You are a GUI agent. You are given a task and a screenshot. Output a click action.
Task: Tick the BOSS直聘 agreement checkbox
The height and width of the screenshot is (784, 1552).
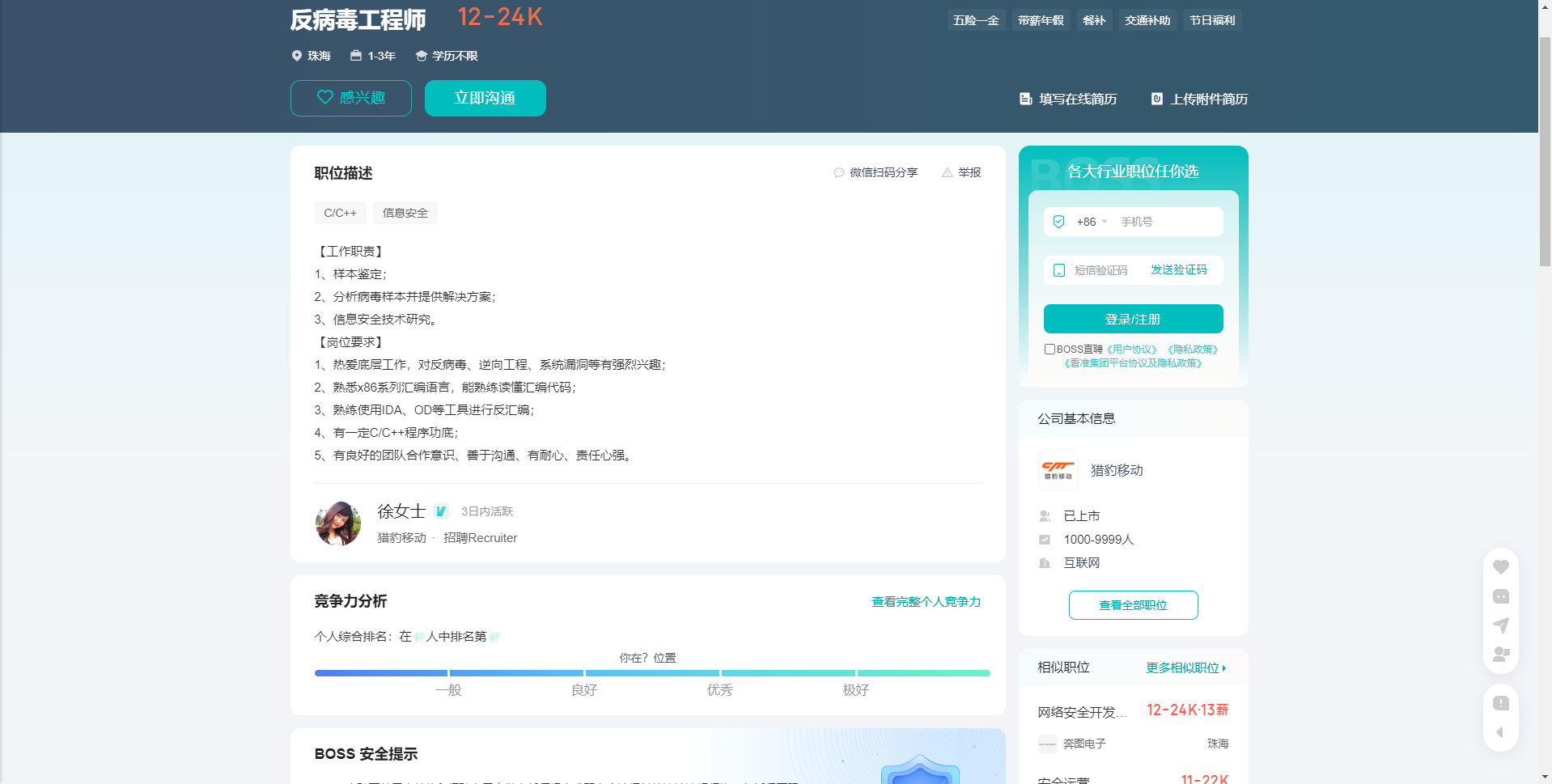point(1050,350)
